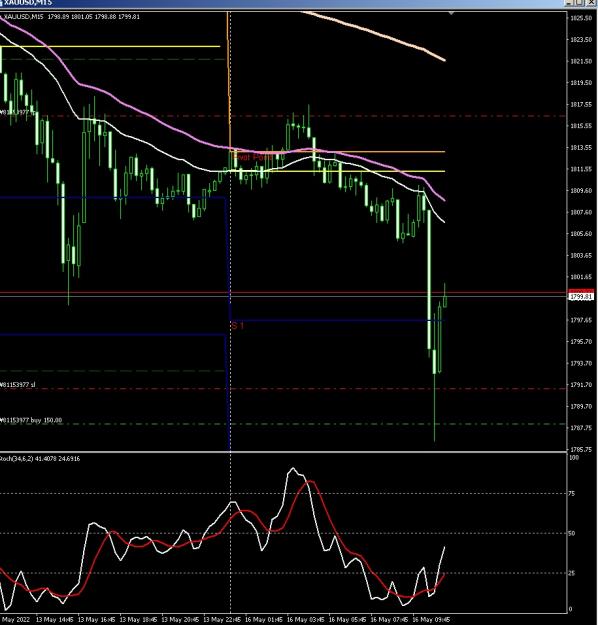Close the XAUUSD,M15 chart window
598x625 pixels.
[x=590, y=3]
